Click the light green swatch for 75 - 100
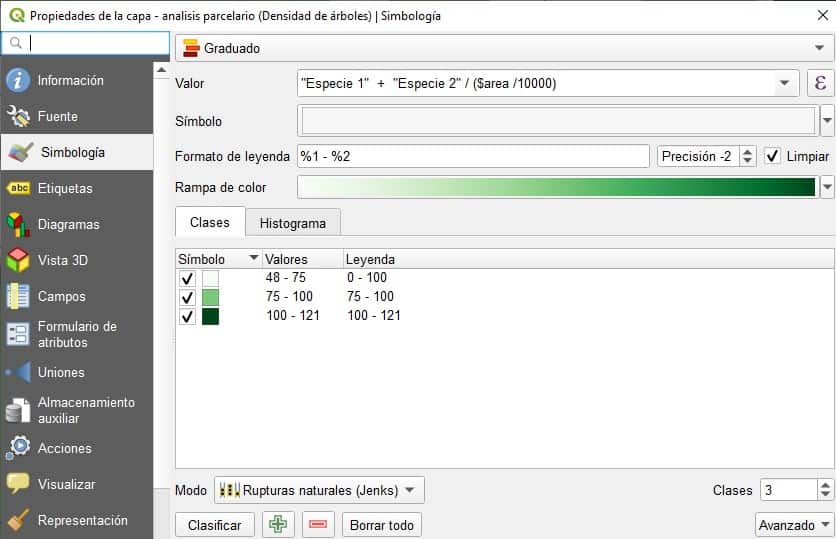The image size is (836, 539). [211, 297]
